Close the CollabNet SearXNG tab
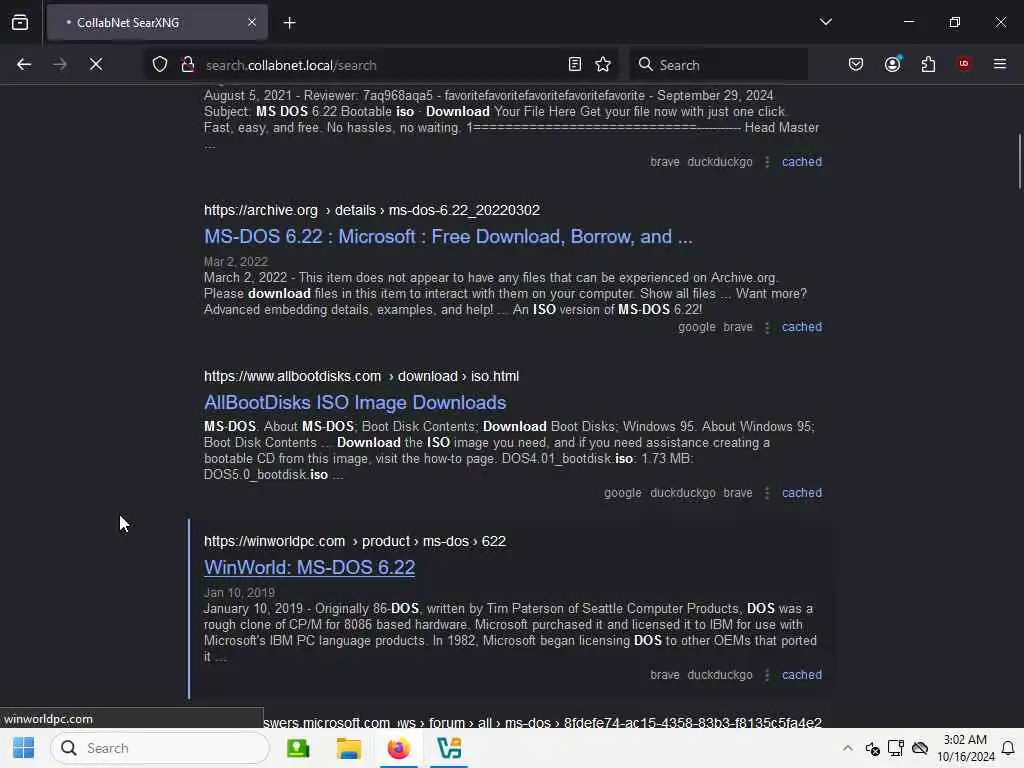This screenshot has height=768, width=1024. tap(252, 22)
